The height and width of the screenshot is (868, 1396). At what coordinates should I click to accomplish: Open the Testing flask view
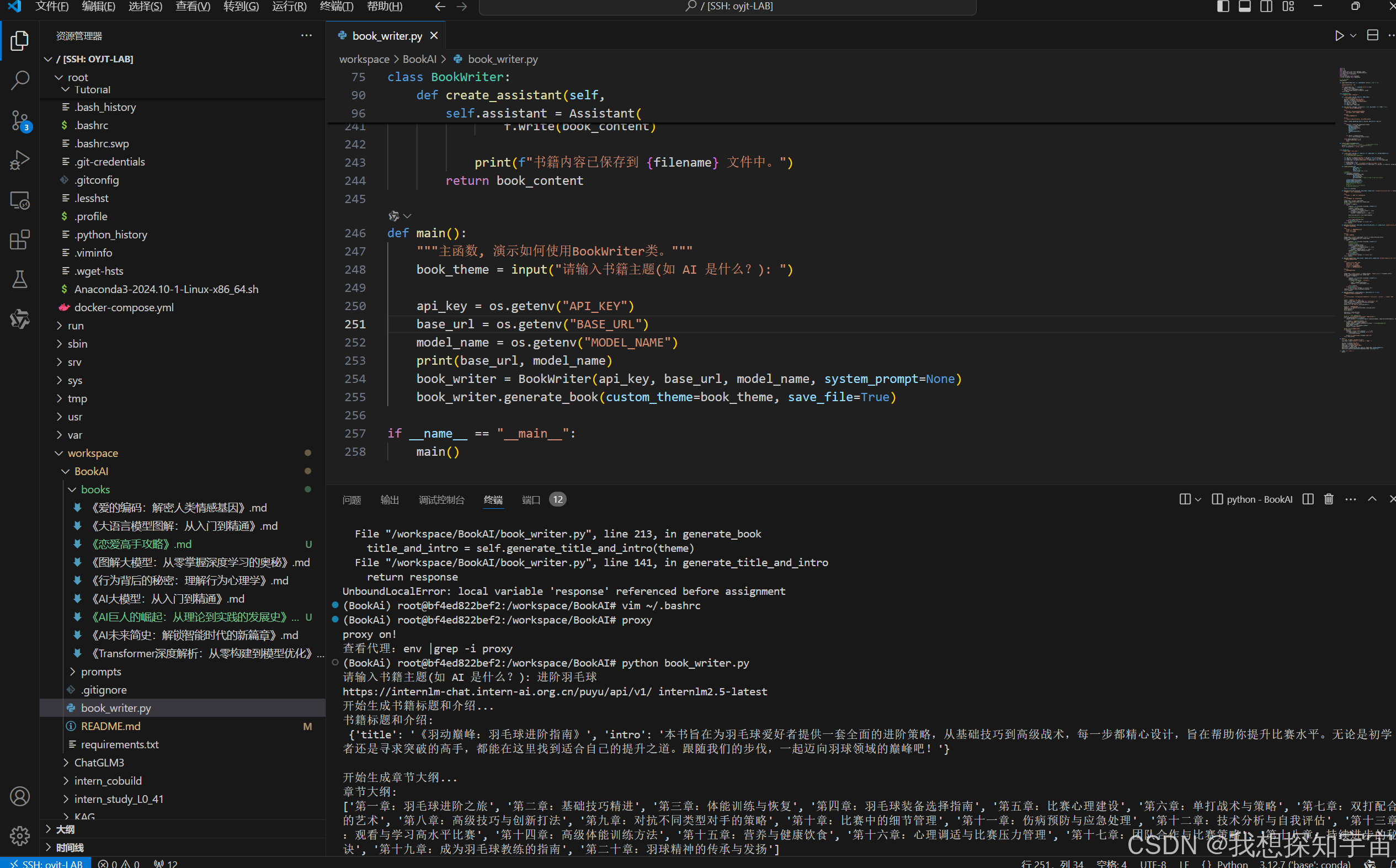(19, 279)
